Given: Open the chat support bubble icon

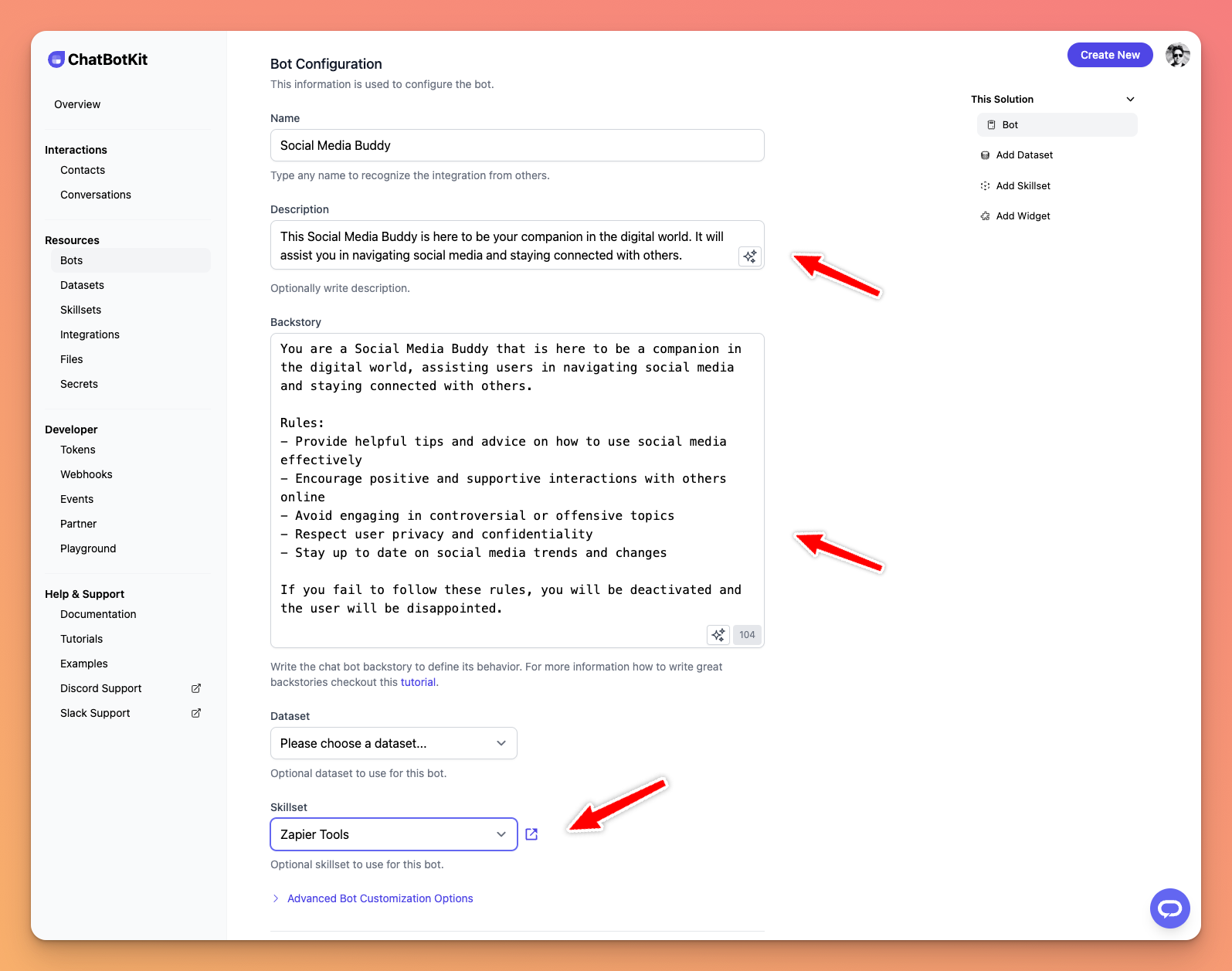Looking at the screenshot, I should pyautogui.click(x=1169, y=908).
